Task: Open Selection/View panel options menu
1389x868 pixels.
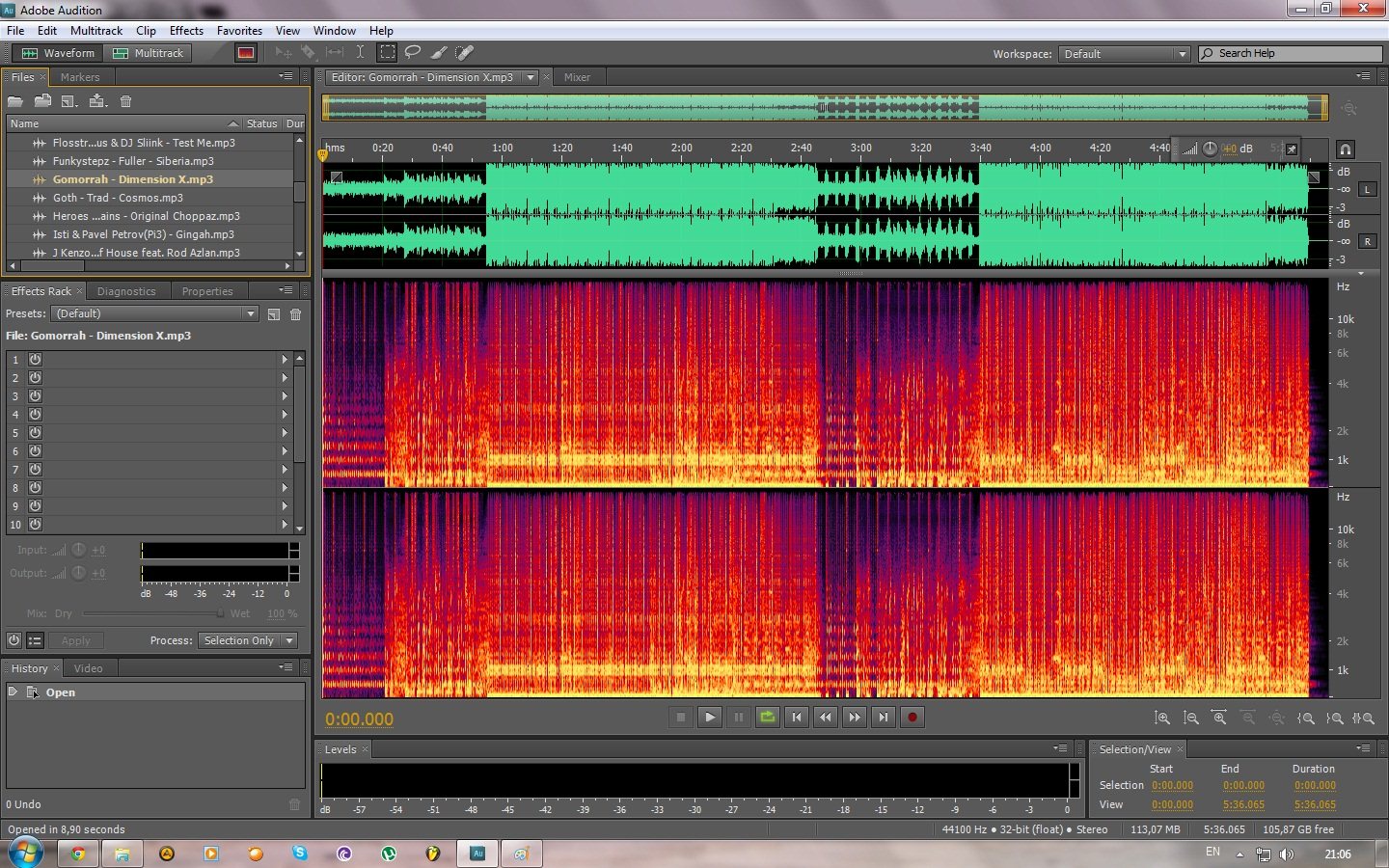Action: 1363,748
